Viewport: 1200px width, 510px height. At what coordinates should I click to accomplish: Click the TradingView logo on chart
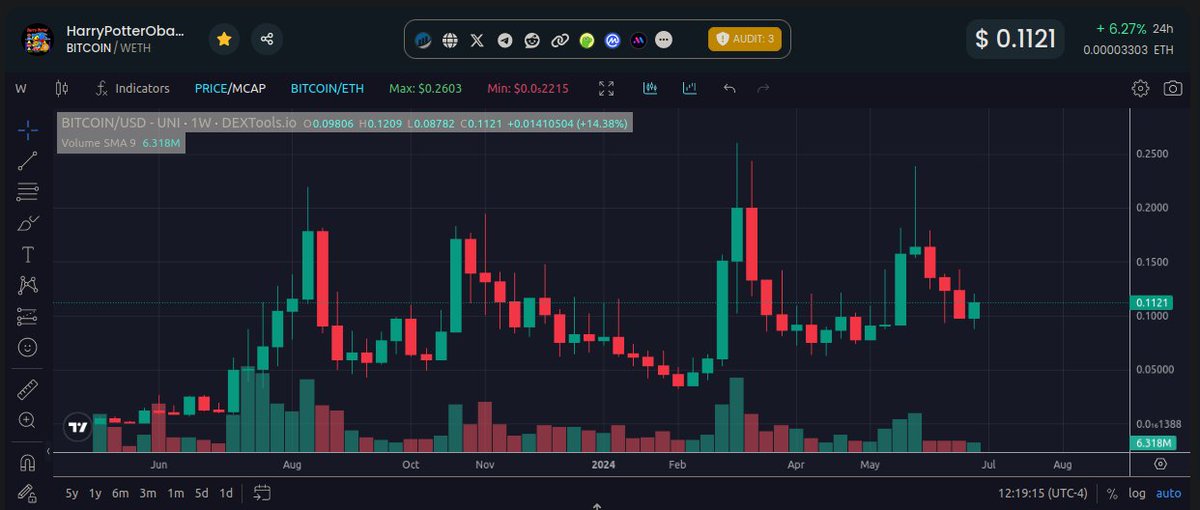tap(77, 426)
